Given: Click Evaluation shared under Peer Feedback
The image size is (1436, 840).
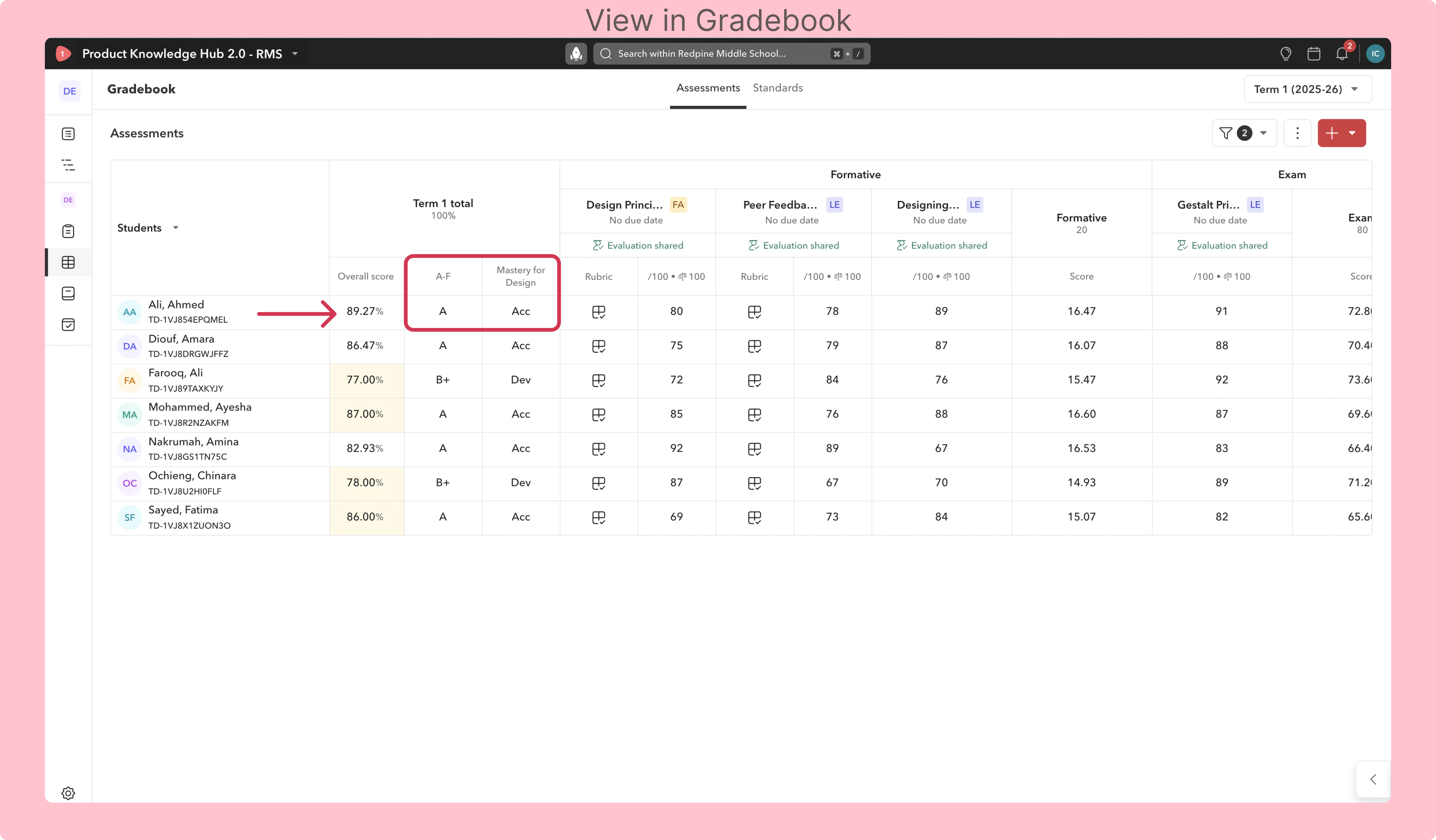Looking at the screenshot, I should (x=793, y=246).
